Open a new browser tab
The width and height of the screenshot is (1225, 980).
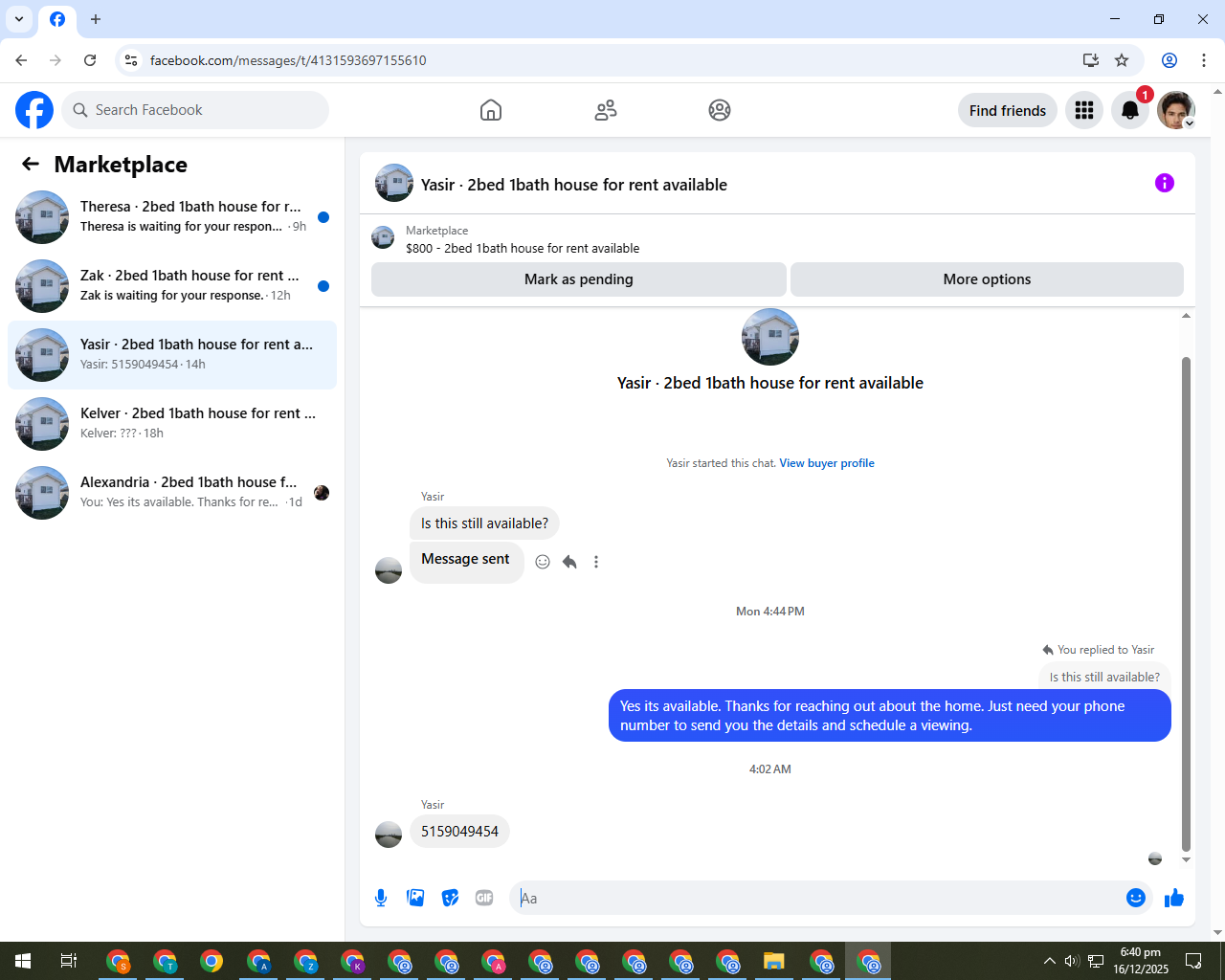[96, 19]
